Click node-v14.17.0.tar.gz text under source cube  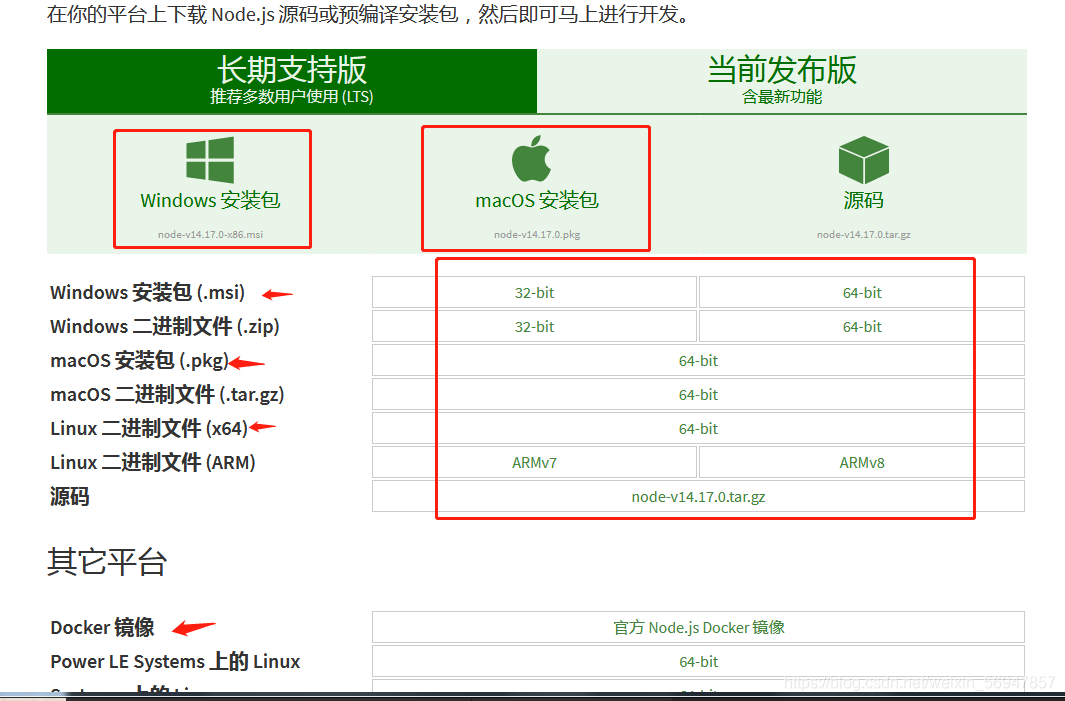point(863,234)
